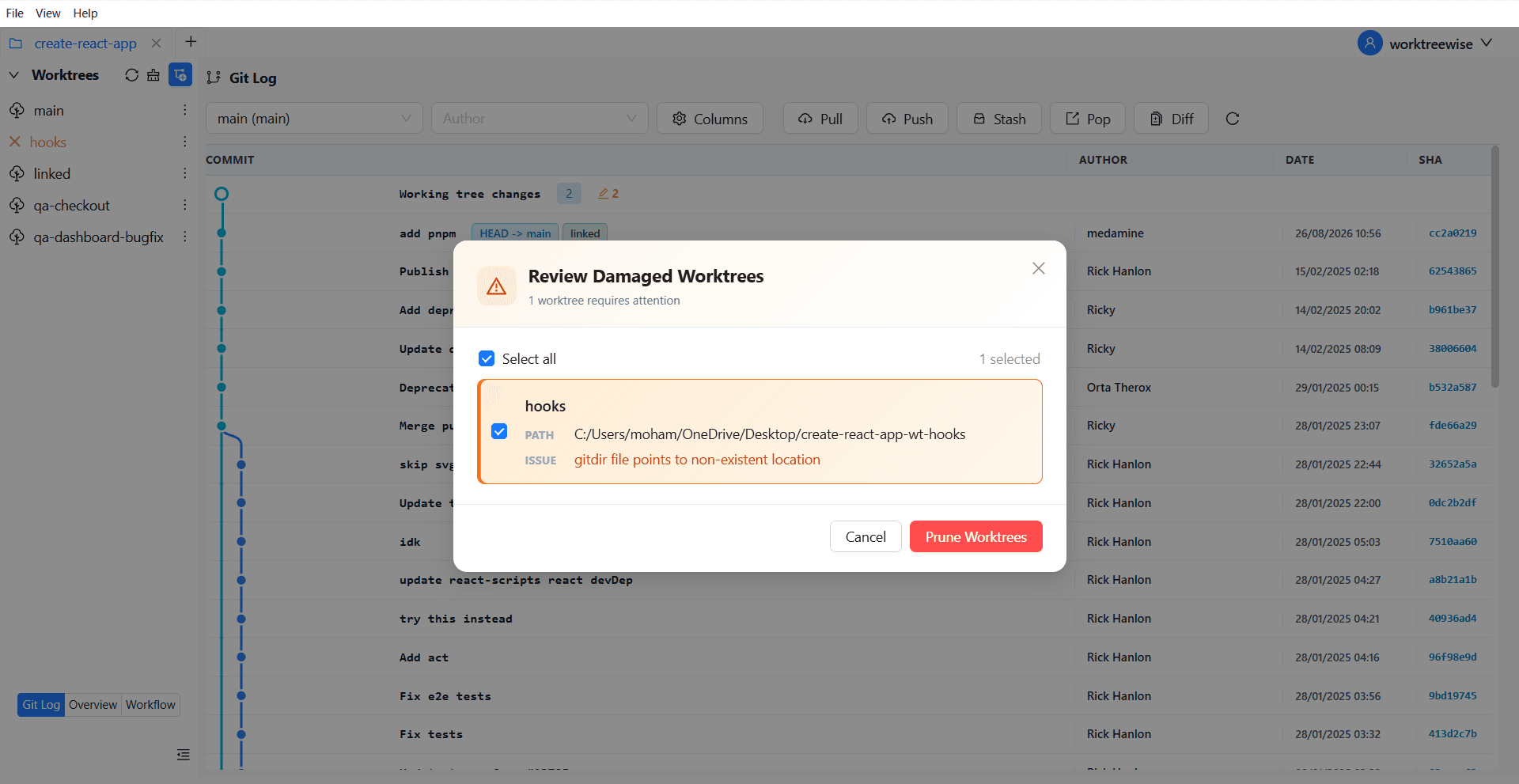This screenshot has width=1519, height=784.
Task: Click the red X icon beside hooks
Action: point(15,142)
